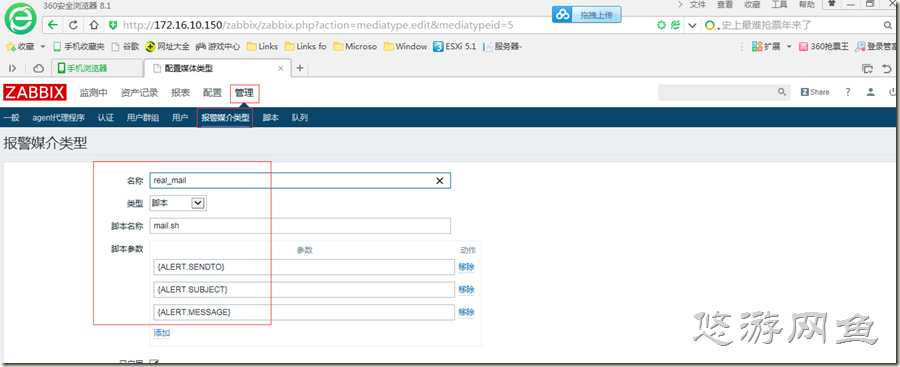This screenshot has width=900, height=367.
Task: Open a new browser tab
Action: point(300,68)
